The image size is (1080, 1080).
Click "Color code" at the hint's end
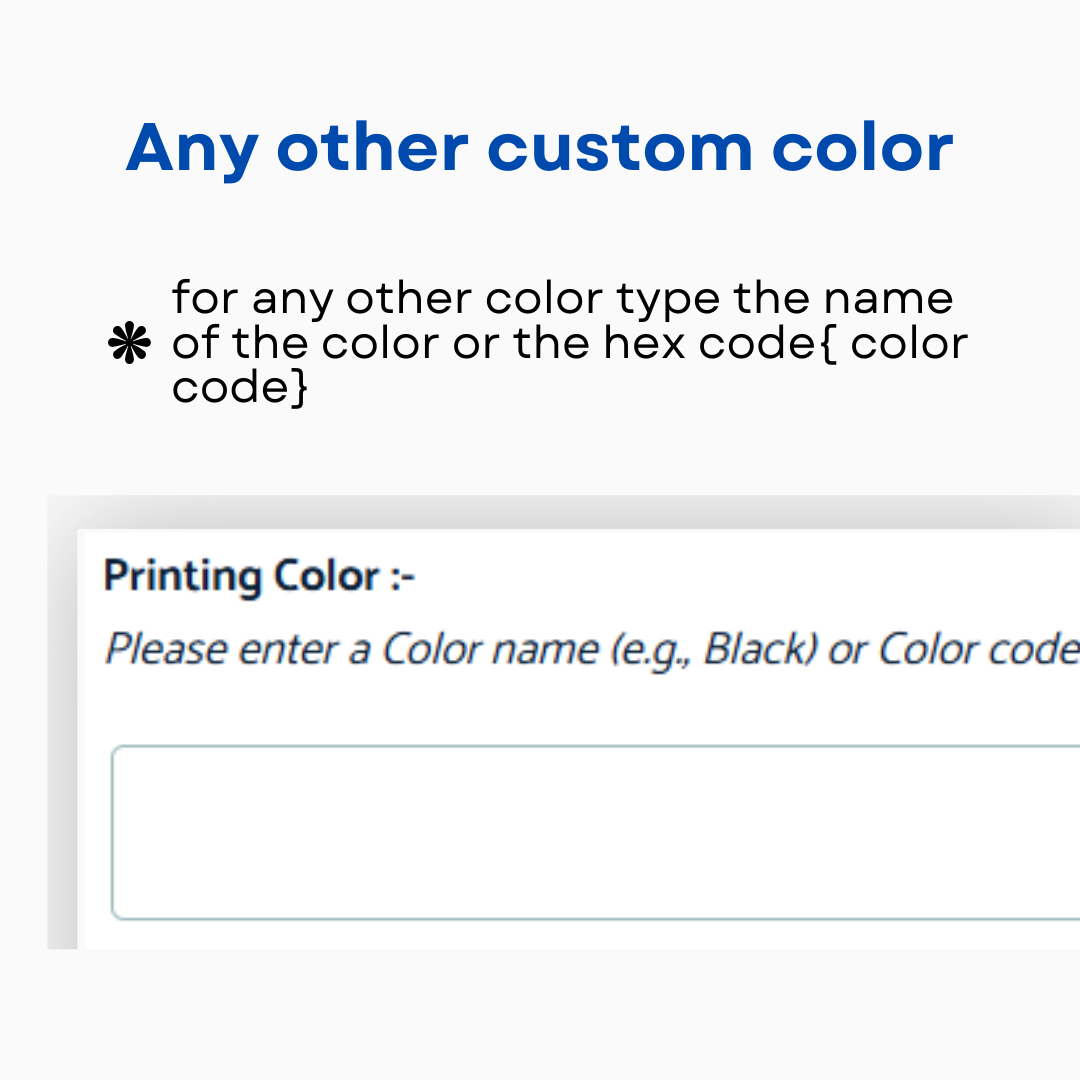978,650
